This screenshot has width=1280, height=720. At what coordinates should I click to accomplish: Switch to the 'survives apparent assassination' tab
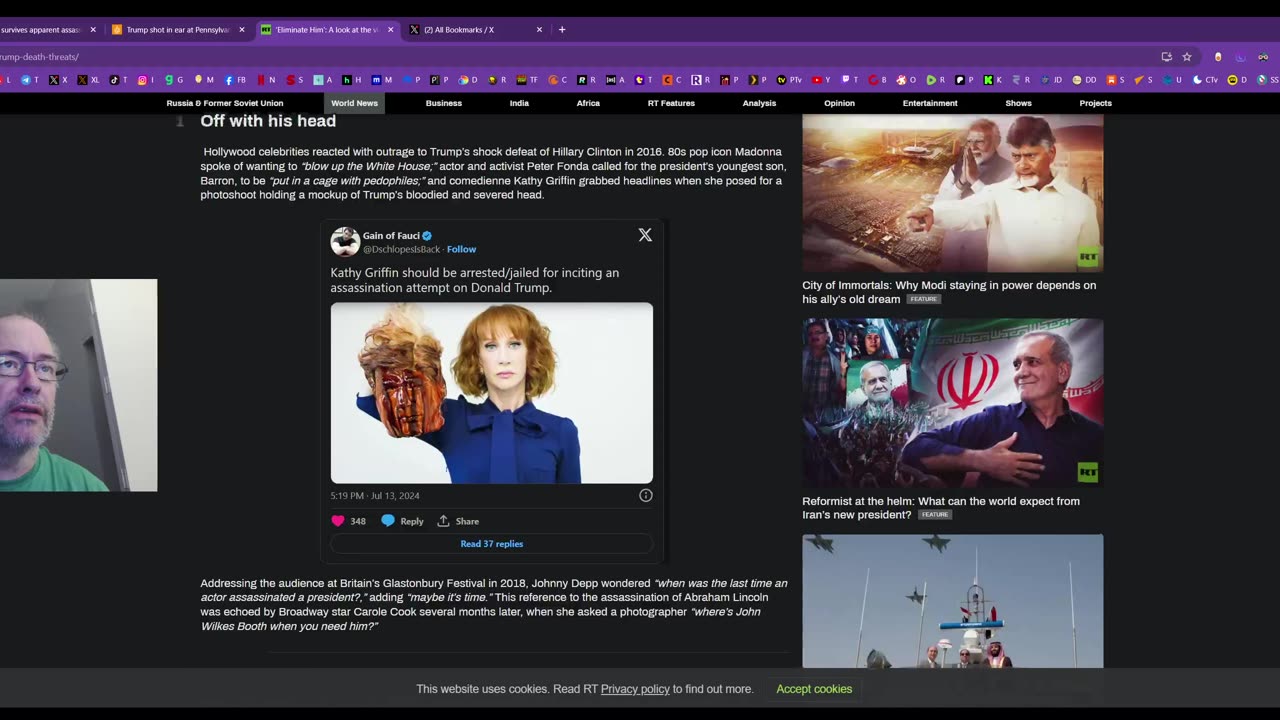[42, 30]
